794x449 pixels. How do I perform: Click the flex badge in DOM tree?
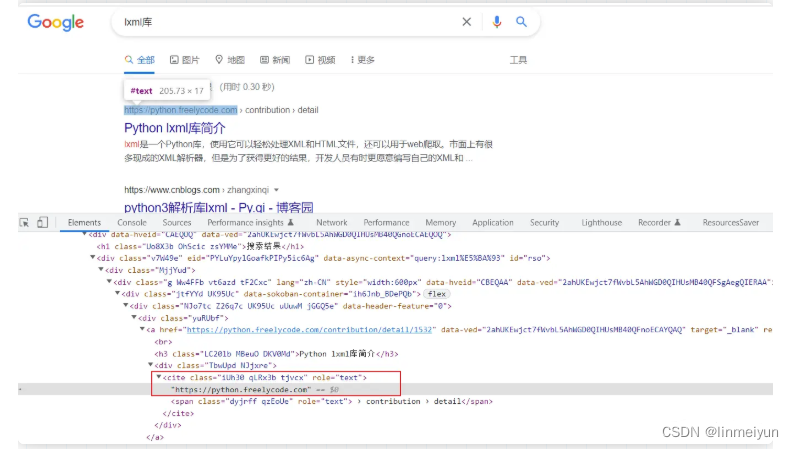[x=437, y=294]
